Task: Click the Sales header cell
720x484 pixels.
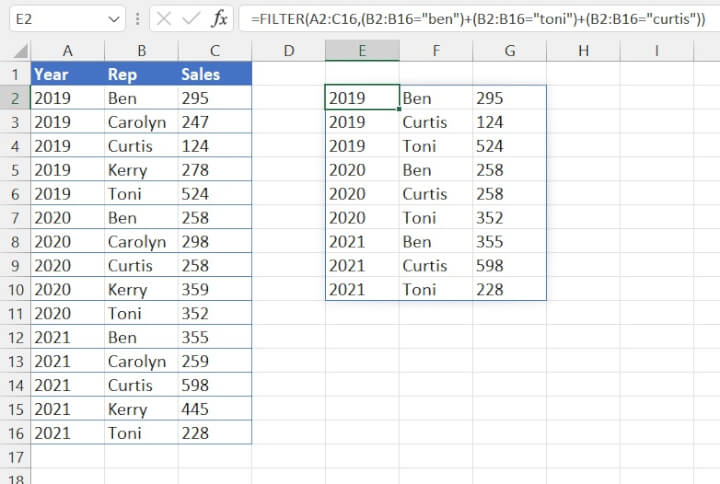Action: click(x=214, y=74)
